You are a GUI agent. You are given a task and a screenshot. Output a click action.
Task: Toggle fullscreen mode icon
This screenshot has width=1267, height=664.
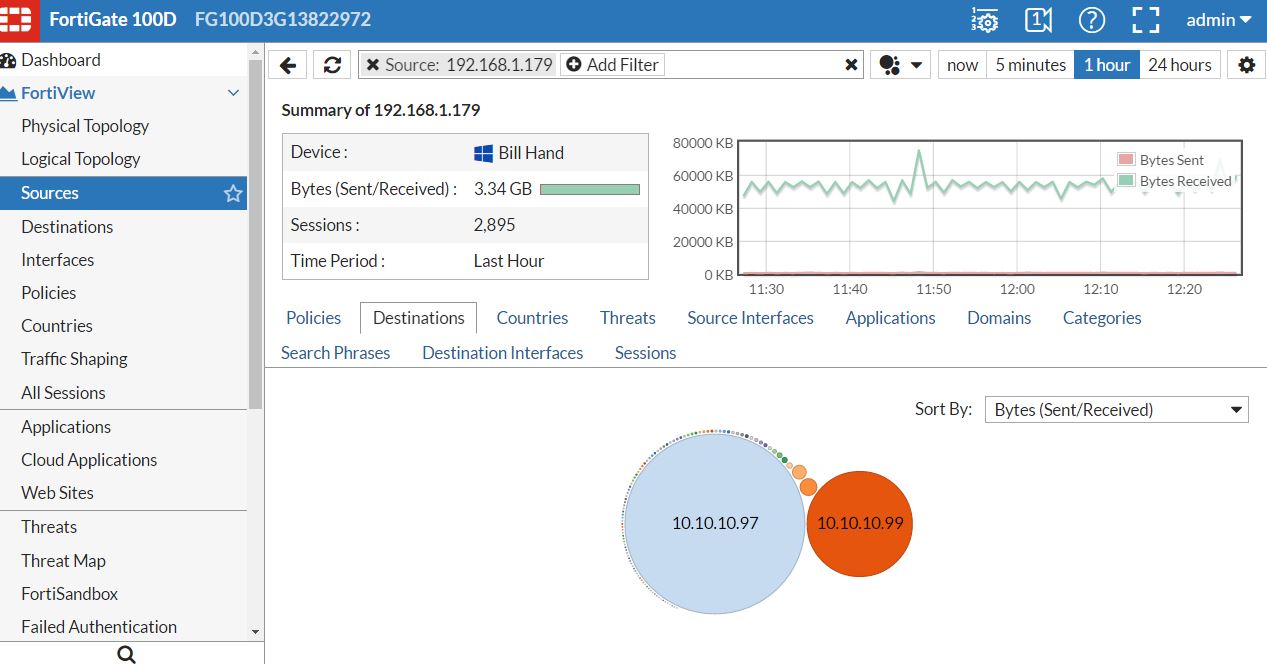pos(1145,20)
